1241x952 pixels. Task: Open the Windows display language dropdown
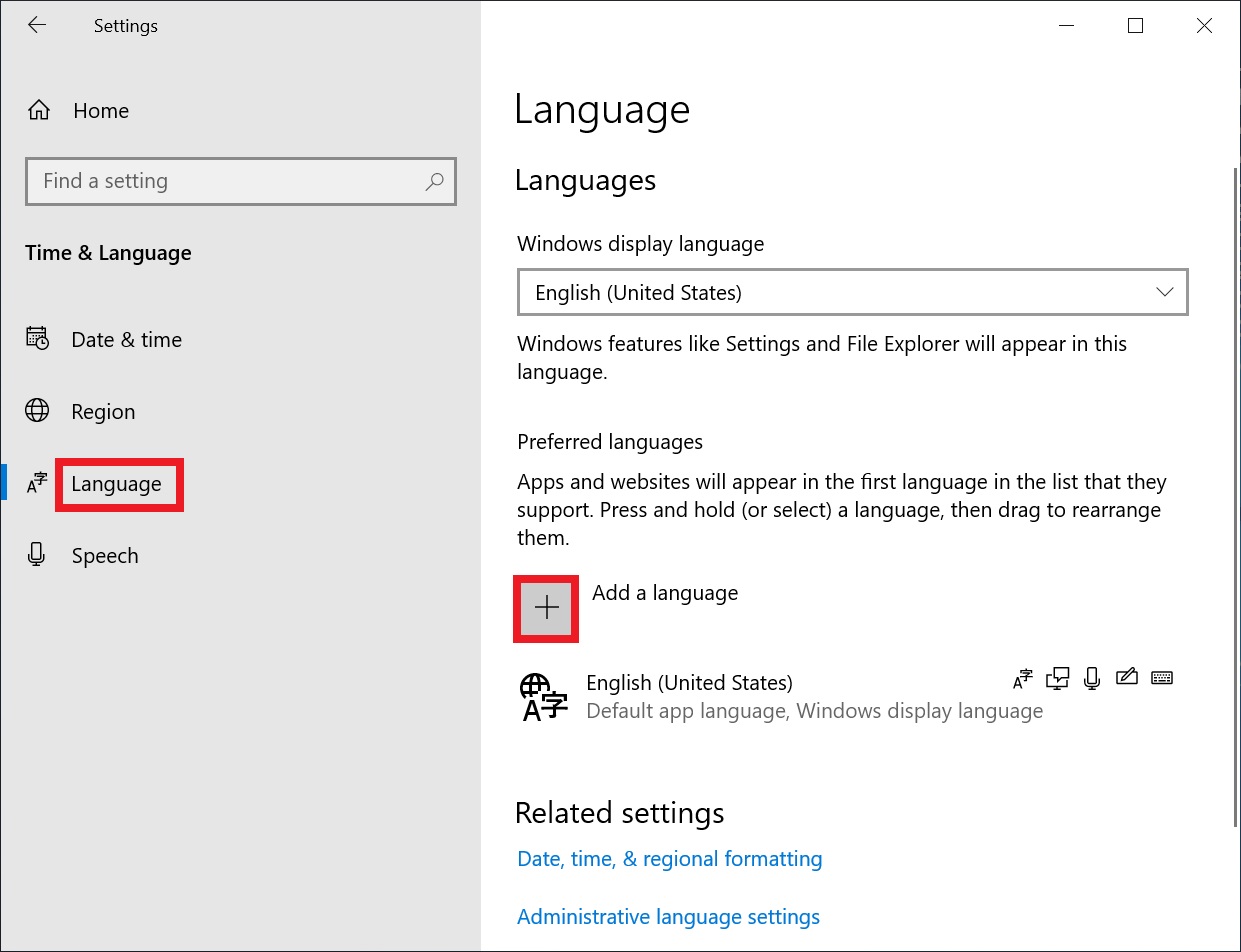(853, 293)
